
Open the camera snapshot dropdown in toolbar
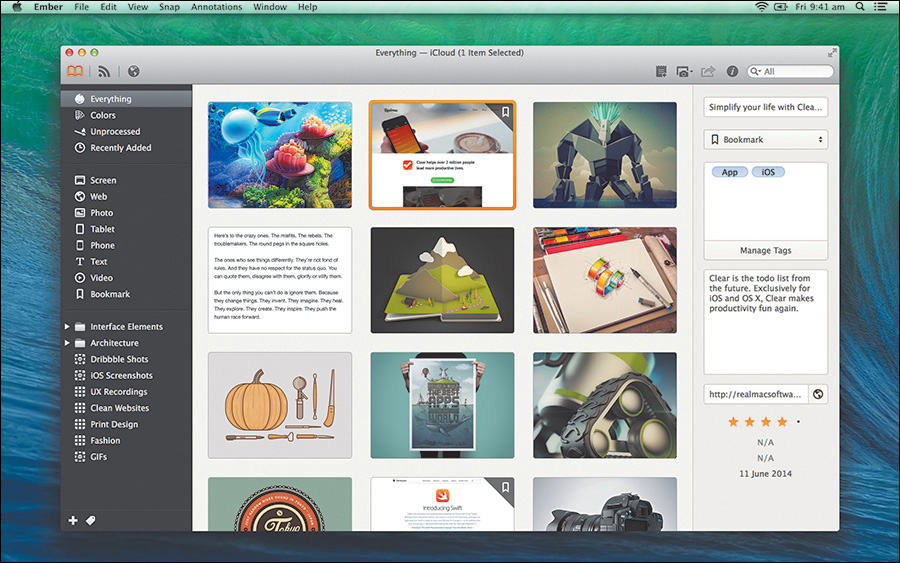684,72
